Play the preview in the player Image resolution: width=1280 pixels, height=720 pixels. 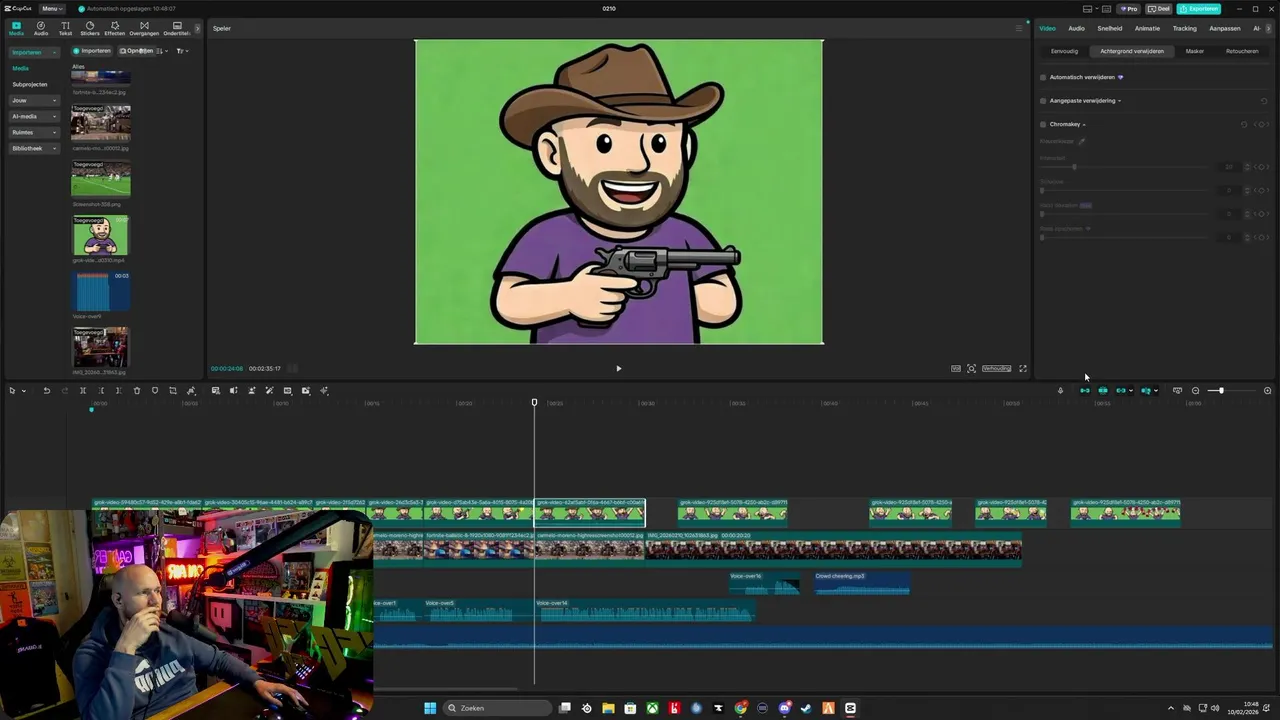(618, 368)
